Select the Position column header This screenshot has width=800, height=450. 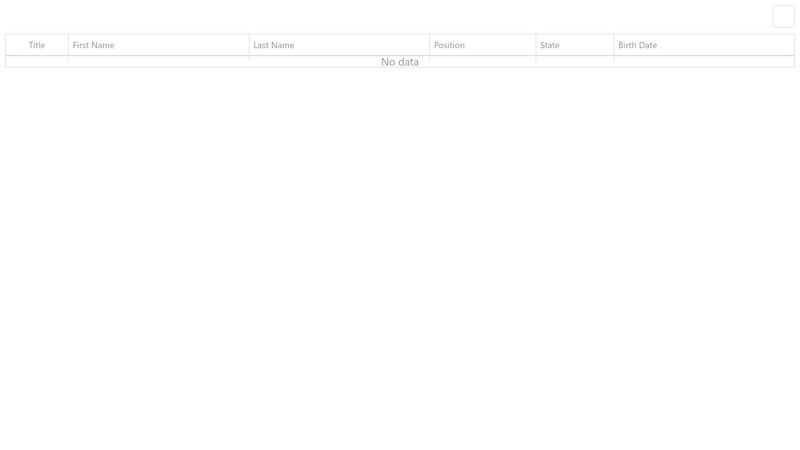point(449,45)
